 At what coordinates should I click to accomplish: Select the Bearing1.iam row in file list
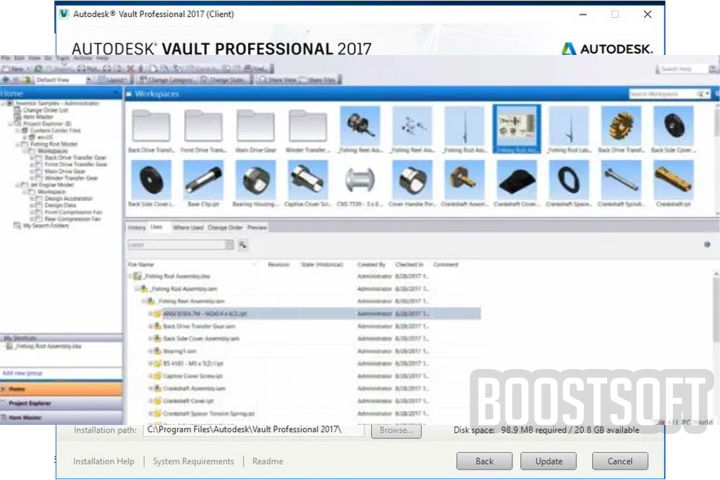[x=304, y=351]
